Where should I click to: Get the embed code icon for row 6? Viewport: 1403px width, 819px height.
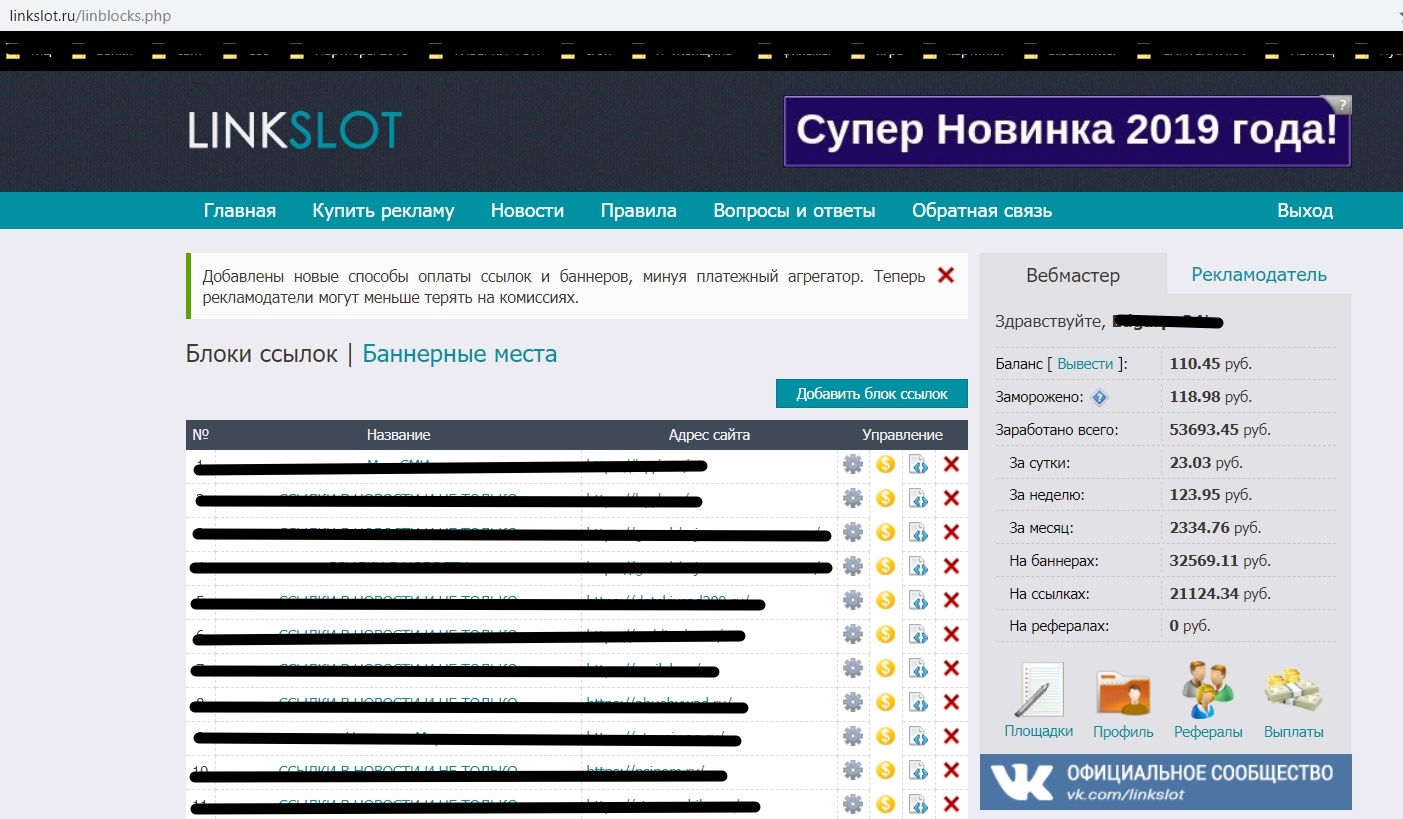pyautogui.click(x=918, y=634)
